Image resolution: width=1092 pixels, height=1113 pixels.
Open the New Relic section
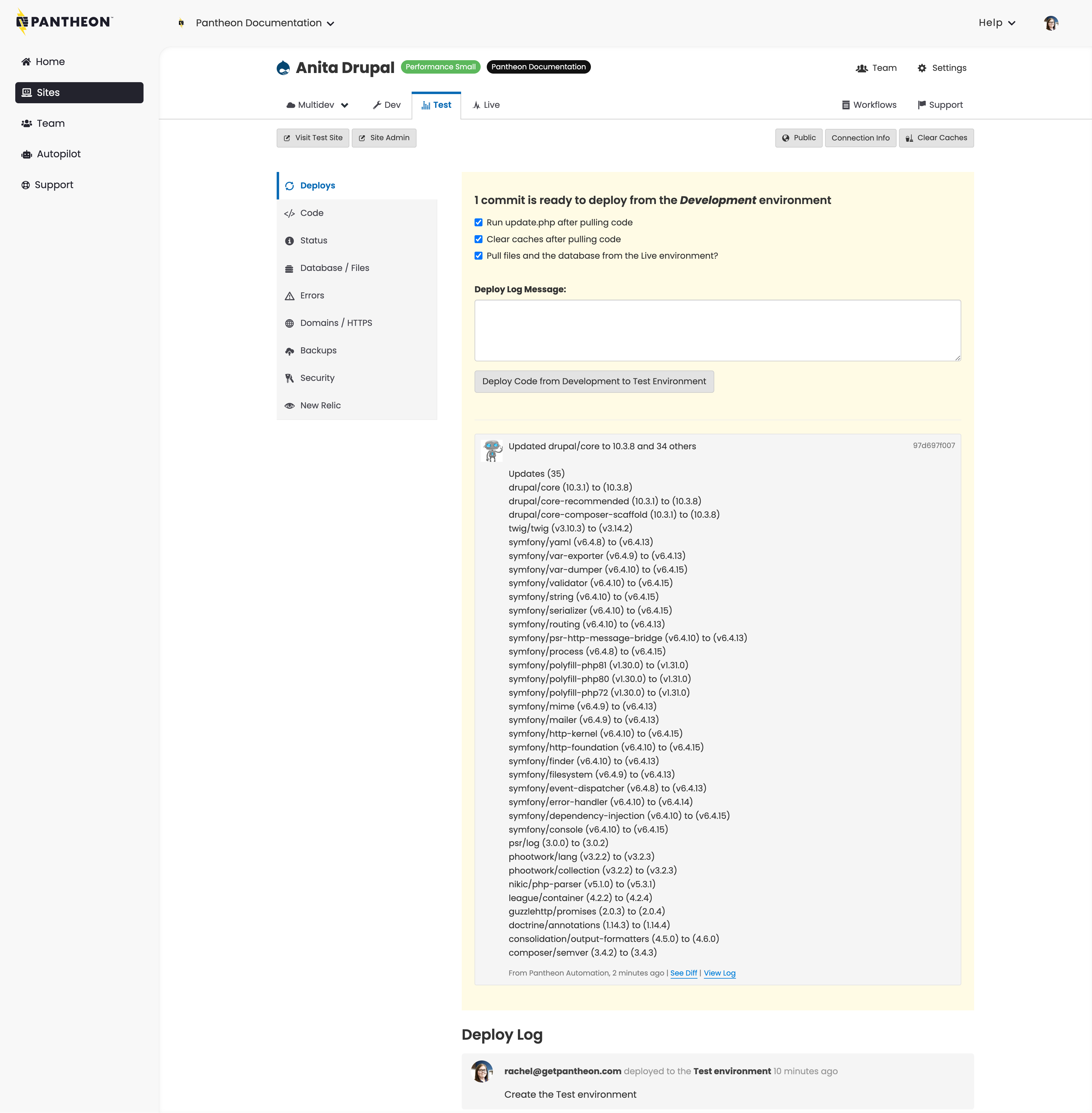[x=321, y=405]
